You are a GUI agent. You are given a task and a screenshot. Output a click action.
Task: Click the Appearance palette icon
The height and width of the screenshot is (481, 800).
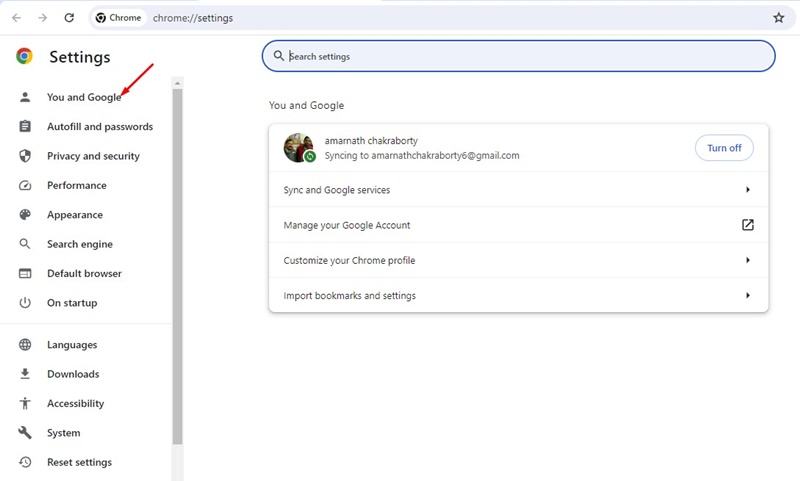coord(25,215)
